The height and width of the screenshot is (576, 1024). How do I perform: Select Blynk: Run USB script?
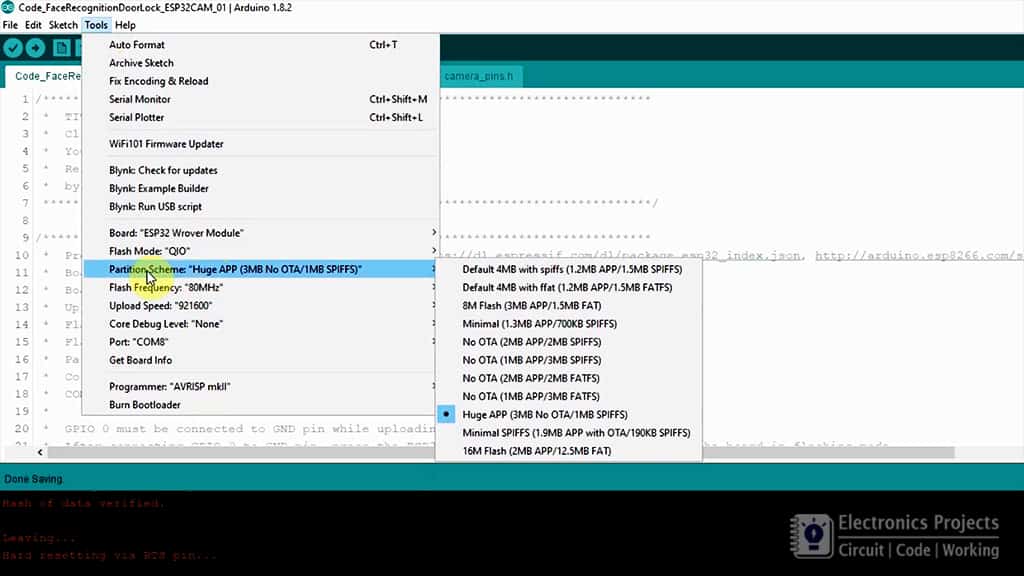tap(261, 206)
